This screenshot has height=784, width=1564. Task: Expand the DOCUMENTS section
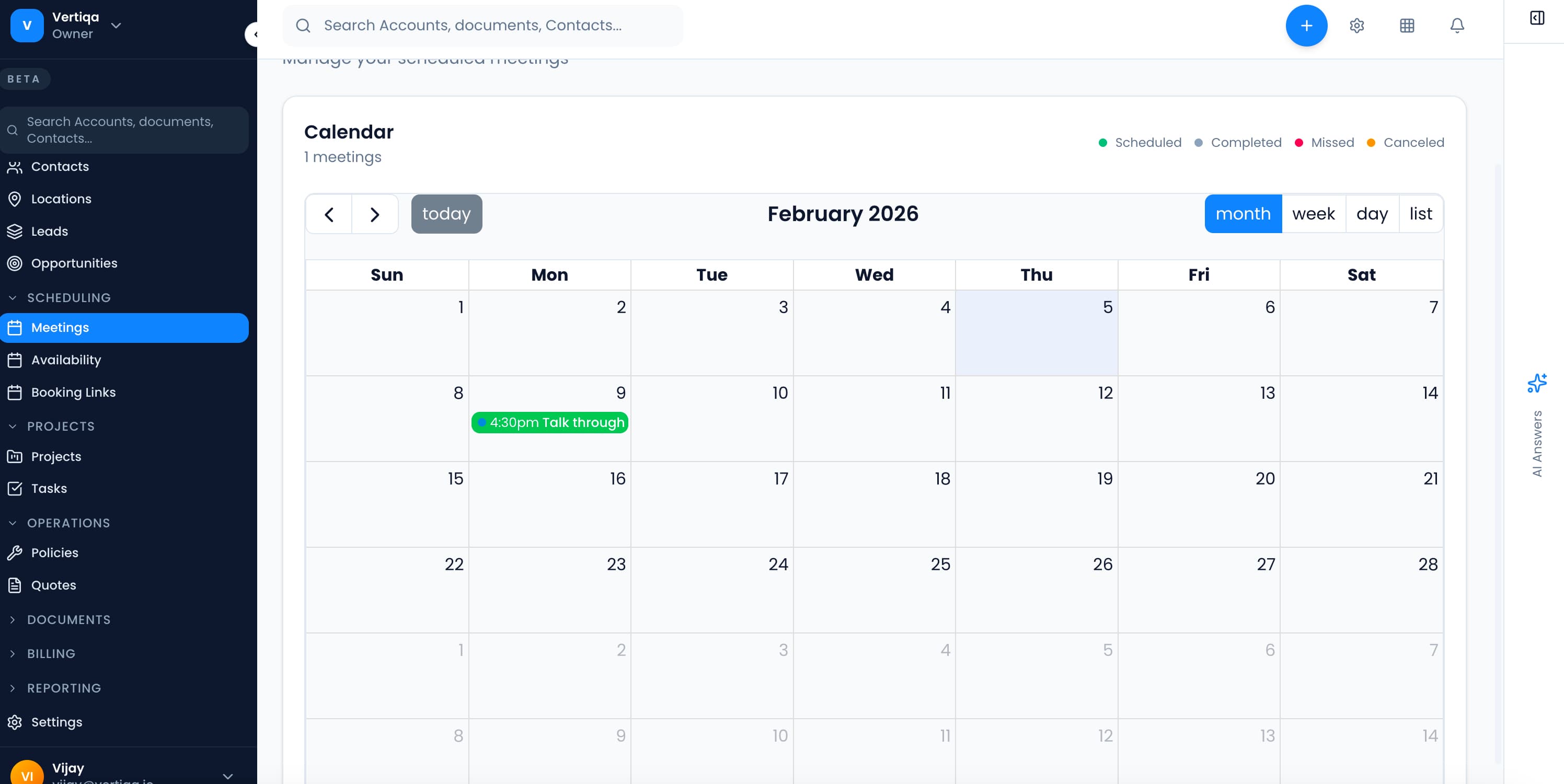coord(14,619)
